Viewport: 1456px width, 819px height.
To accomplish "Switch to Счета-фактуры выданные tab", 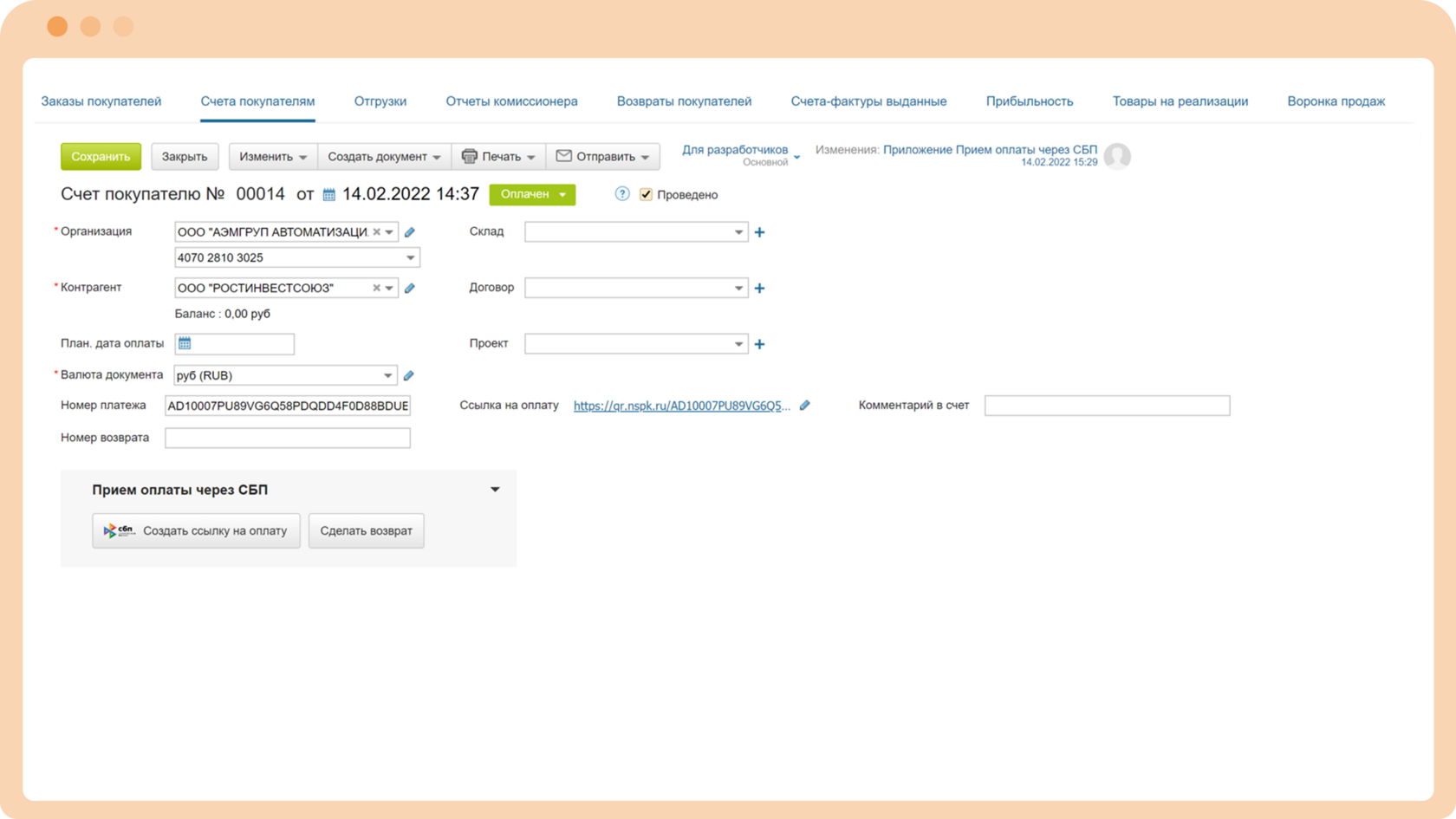I will (868, 101).
